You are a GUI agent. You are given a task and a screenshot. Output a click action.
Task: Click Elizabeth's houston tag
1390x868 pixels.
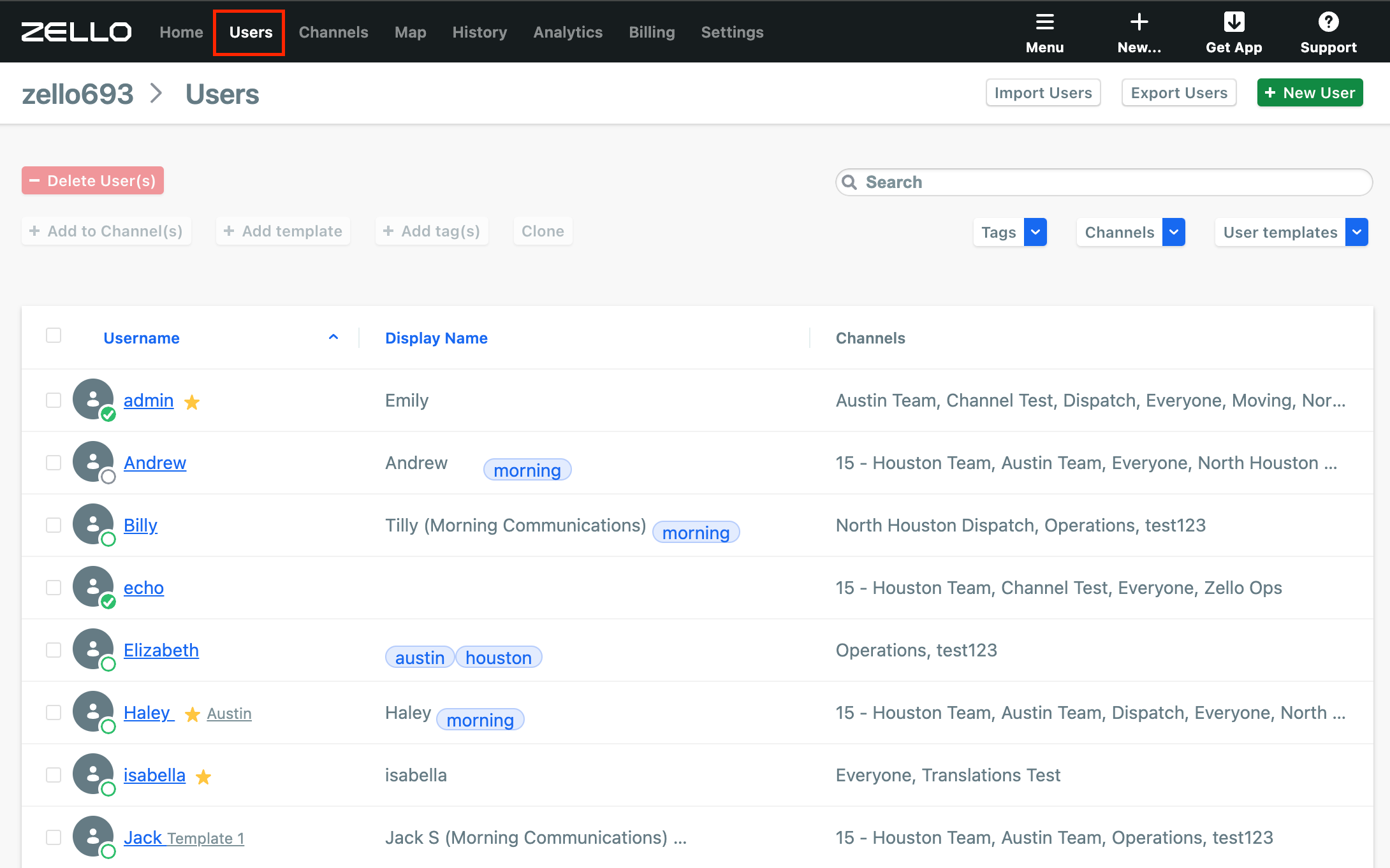[499, 658]
